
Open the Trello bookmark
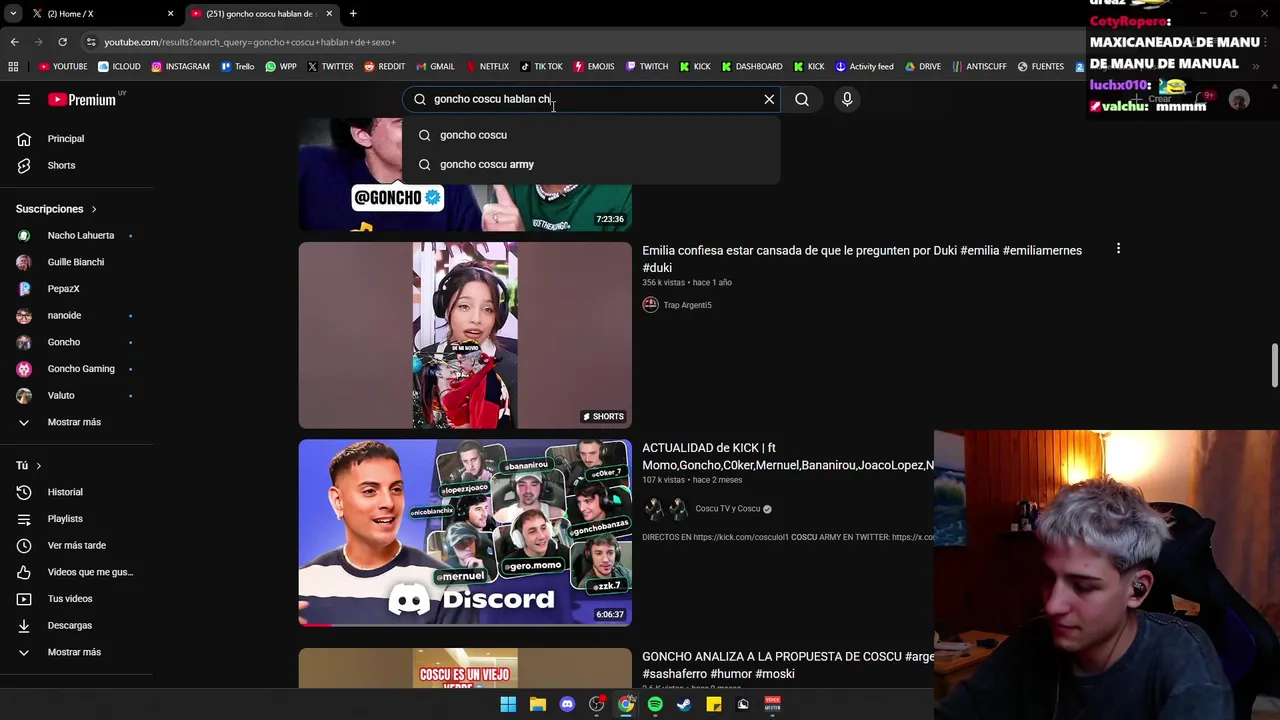(237, 67)
